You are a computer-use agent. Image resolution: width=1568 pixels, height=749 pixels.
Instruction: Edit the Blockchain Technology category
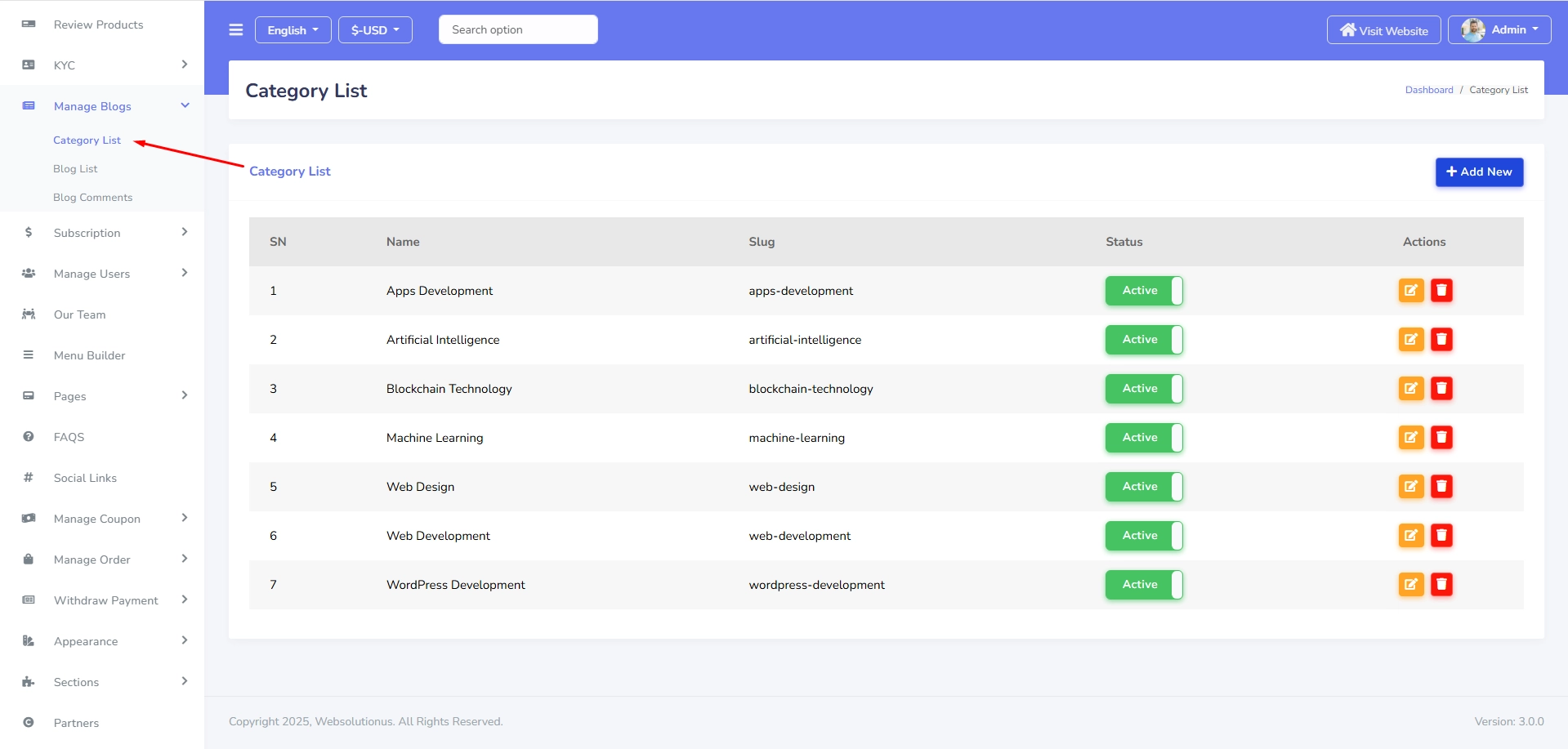point(1411,388)
